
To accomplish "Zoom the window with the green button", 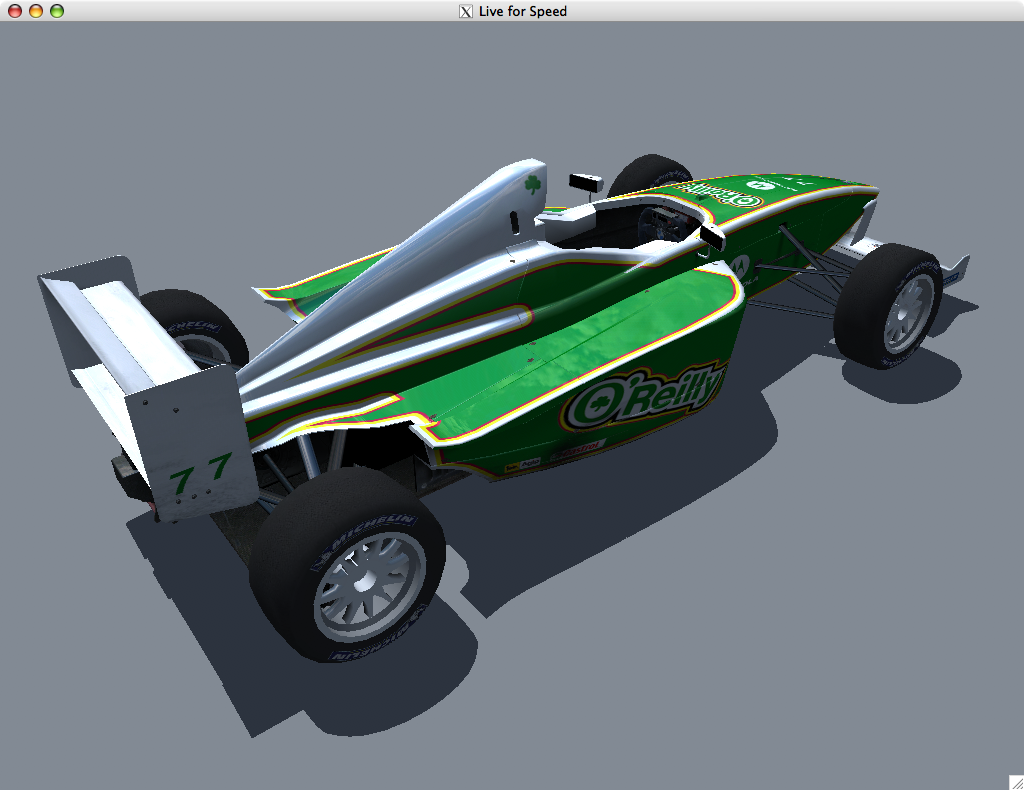I will 57,11.
